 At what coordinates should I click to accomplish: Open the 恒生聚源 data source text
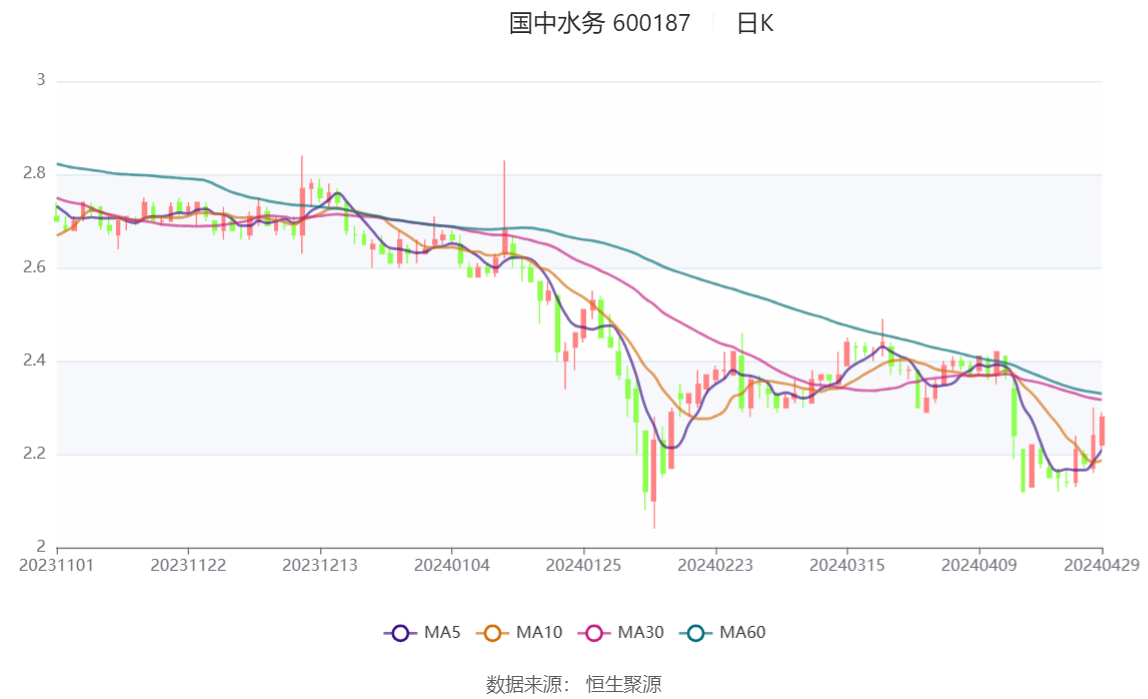point(623,685)
